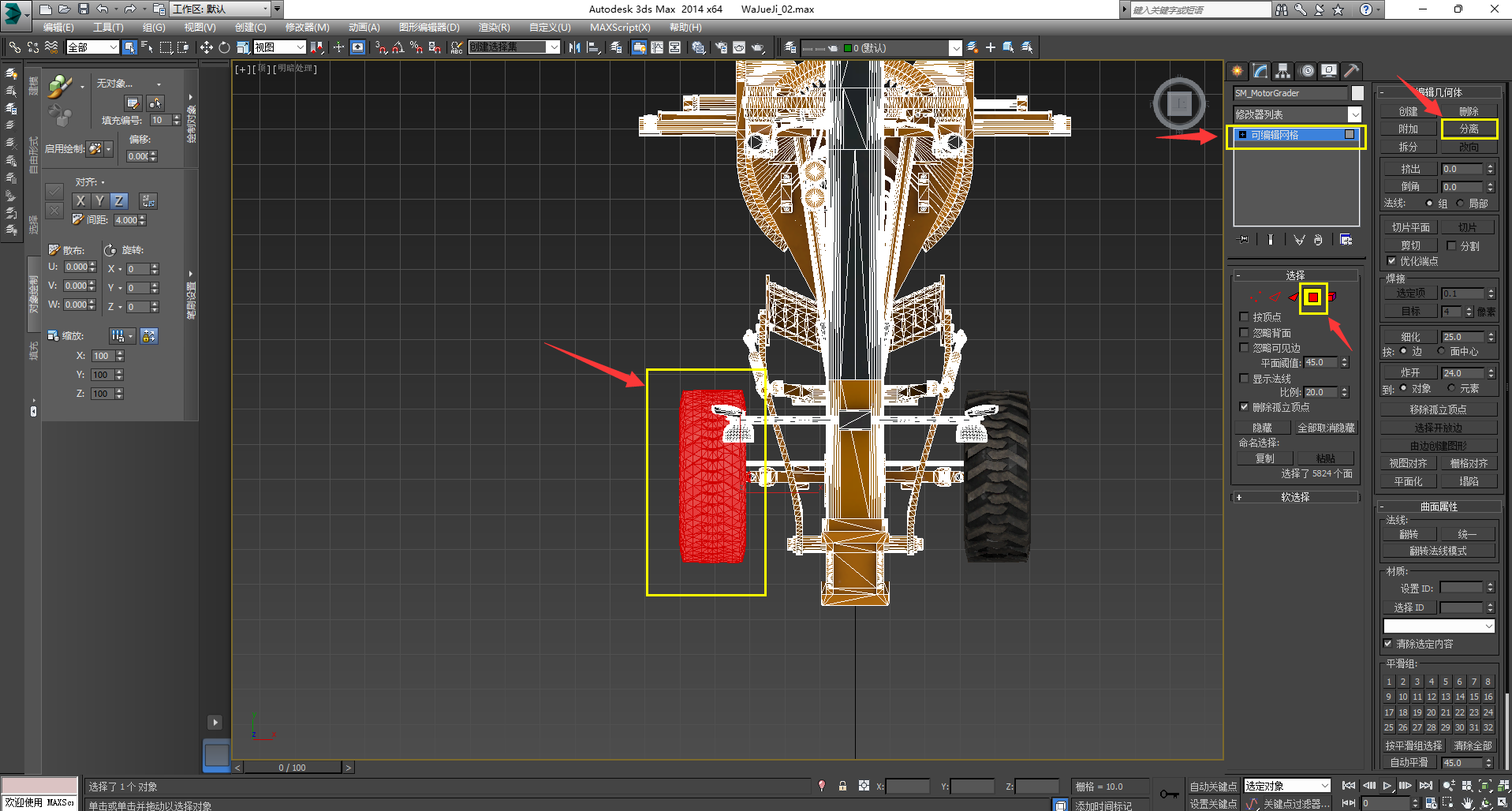Click the Select Object tool
The height and width of the screenshot is (811, 1512).
click(x=129, y=47)
